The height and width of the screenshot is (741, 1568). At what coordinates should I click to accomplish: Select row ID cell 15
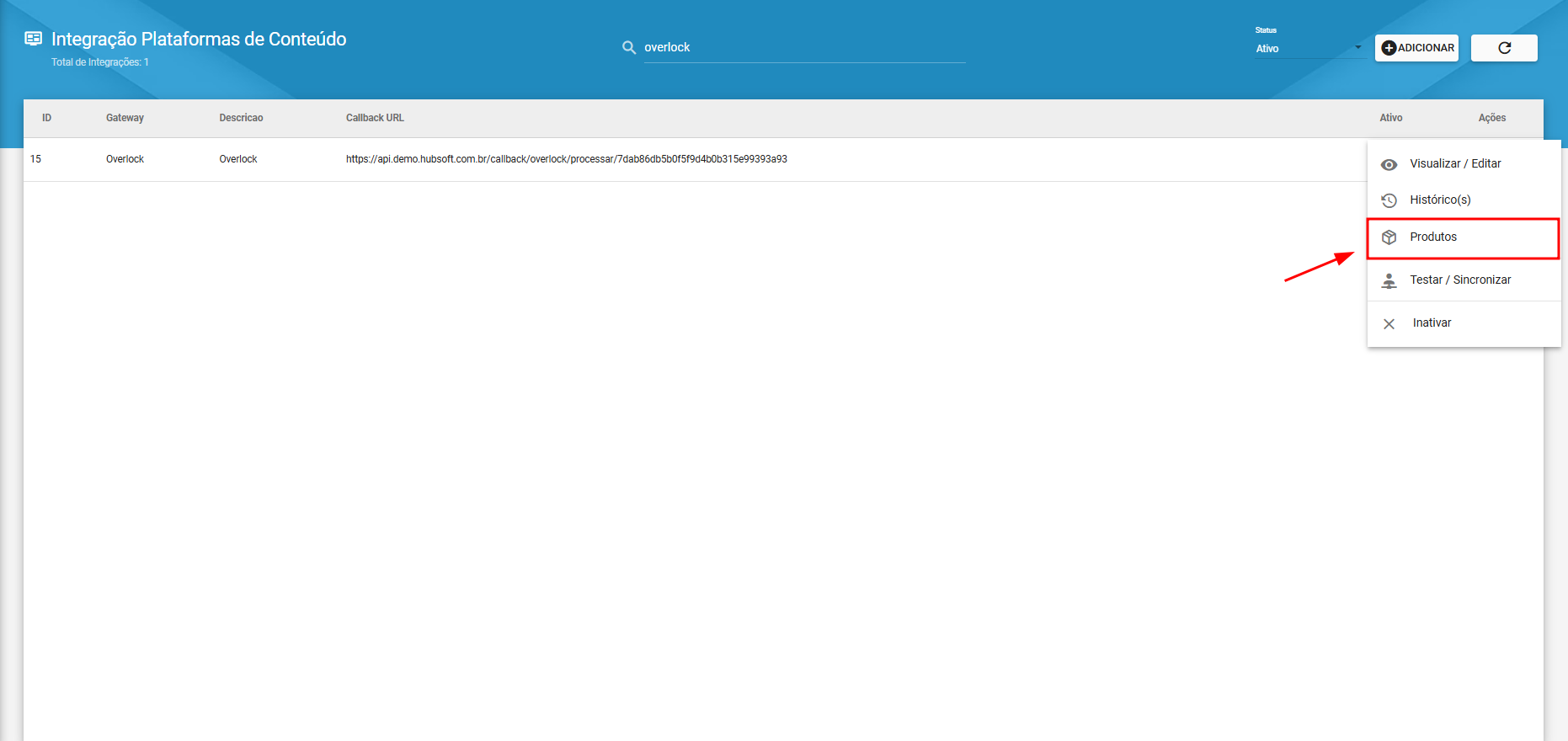(36, 159)
